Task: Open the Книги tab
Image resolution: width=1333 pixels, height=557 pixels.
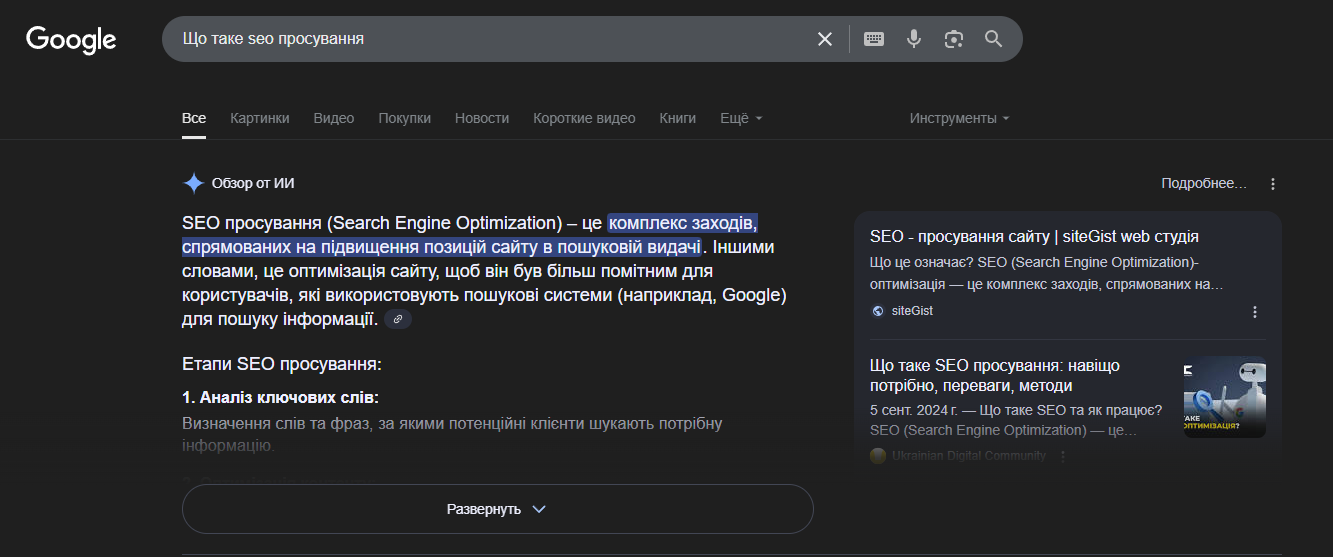Action: coord(678,118)
